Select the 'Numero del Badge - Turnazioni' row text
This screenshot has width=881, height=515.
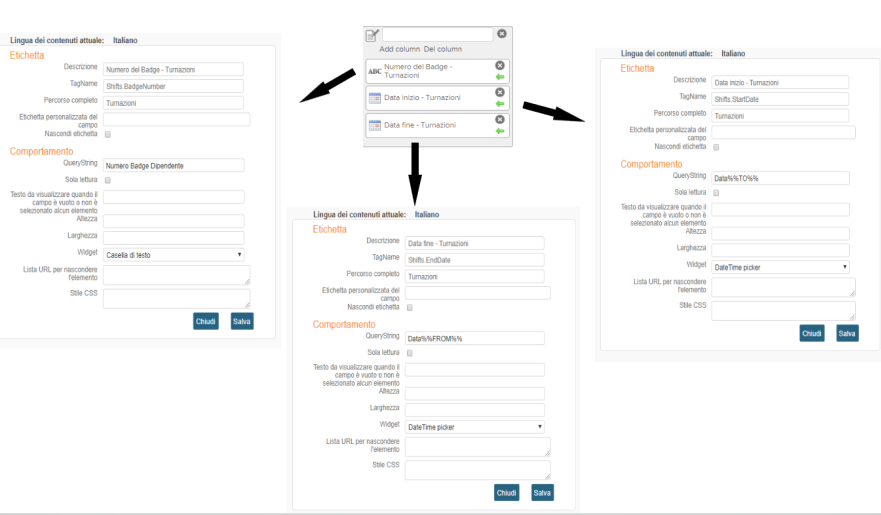pyautogui.click(x=419, y=71)
